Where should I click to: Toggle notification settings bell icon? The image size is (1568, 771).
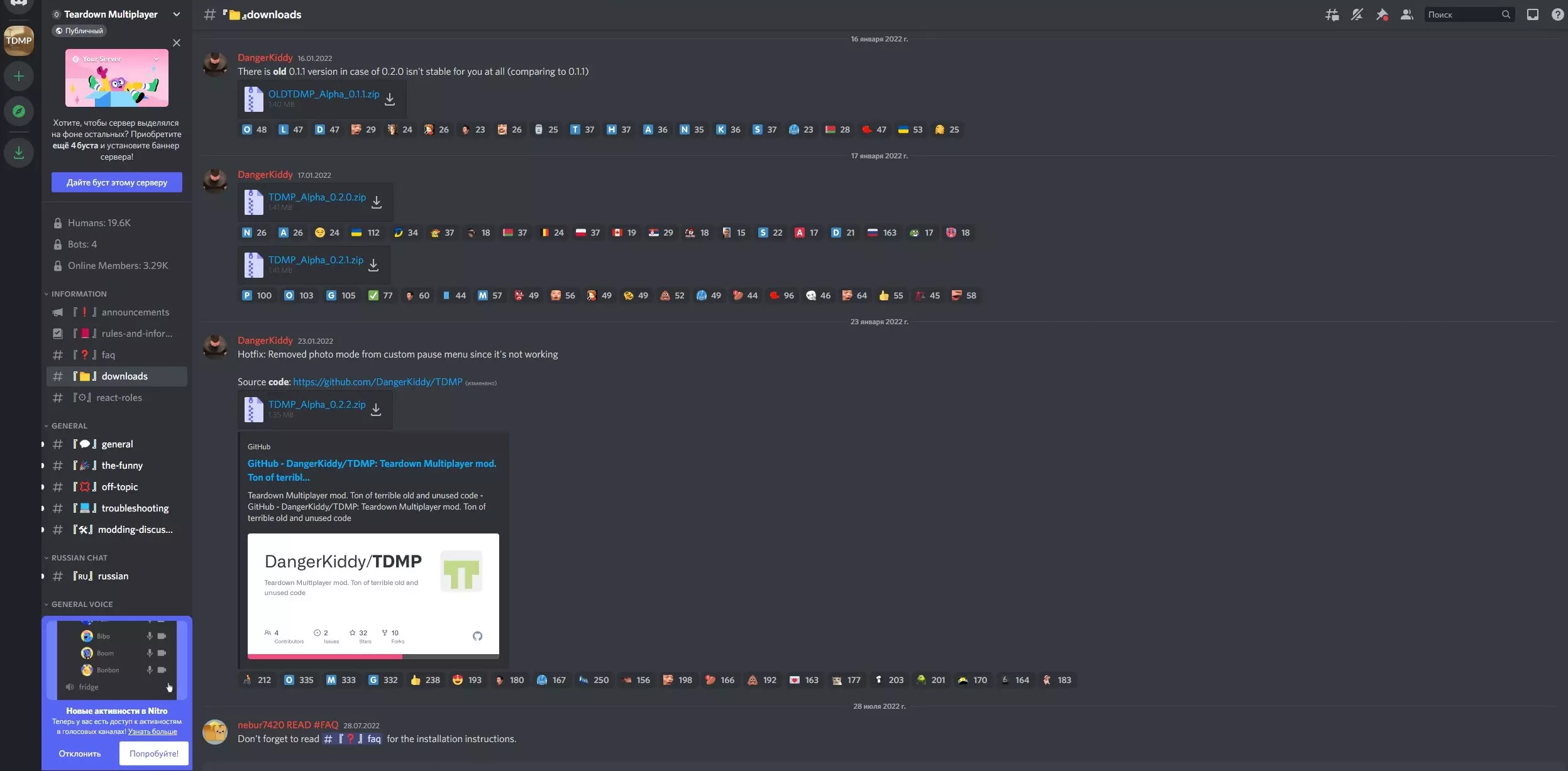pos(1357,14)
